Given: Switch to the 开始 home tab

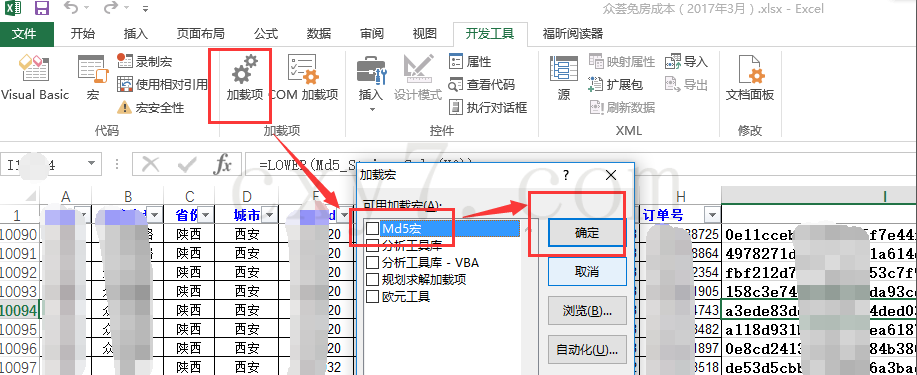Looking at the screenshot, I should tap(82, 33).
